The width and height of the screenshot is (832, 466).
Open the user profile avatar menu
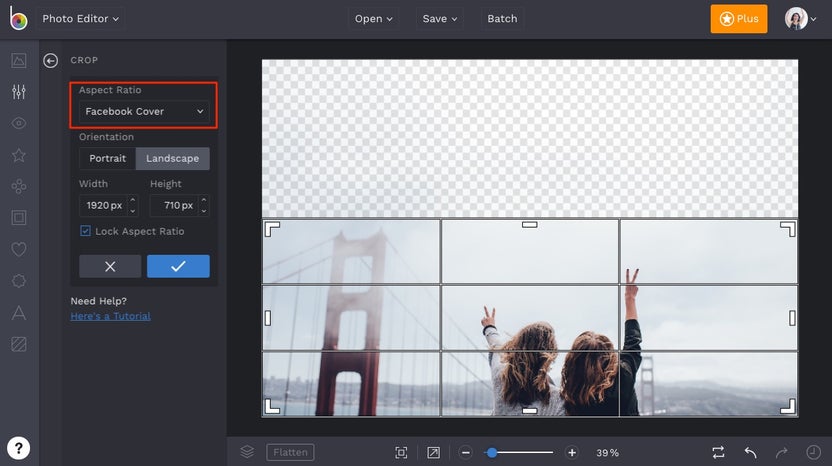click(800, 19)
